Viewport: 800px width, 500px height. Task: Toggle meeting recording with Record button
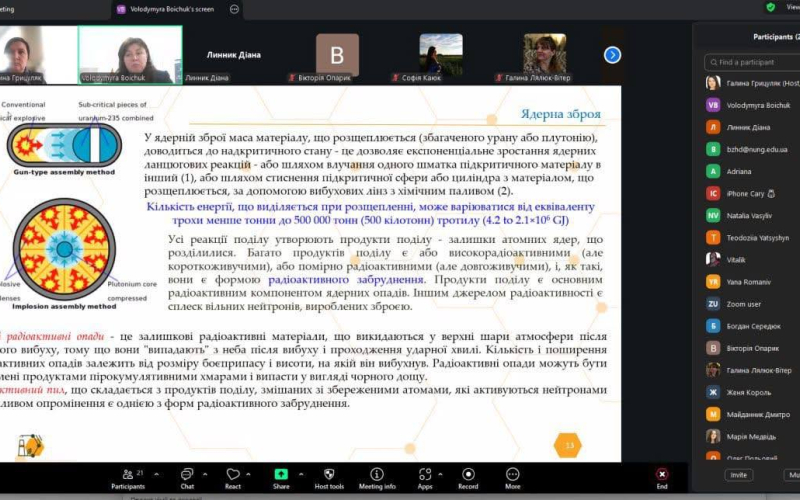coord(468,474)
